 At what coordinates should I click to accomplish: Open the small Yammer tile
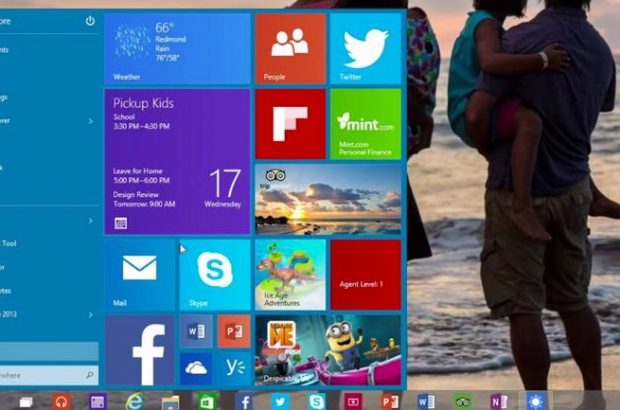coord(233,368)
